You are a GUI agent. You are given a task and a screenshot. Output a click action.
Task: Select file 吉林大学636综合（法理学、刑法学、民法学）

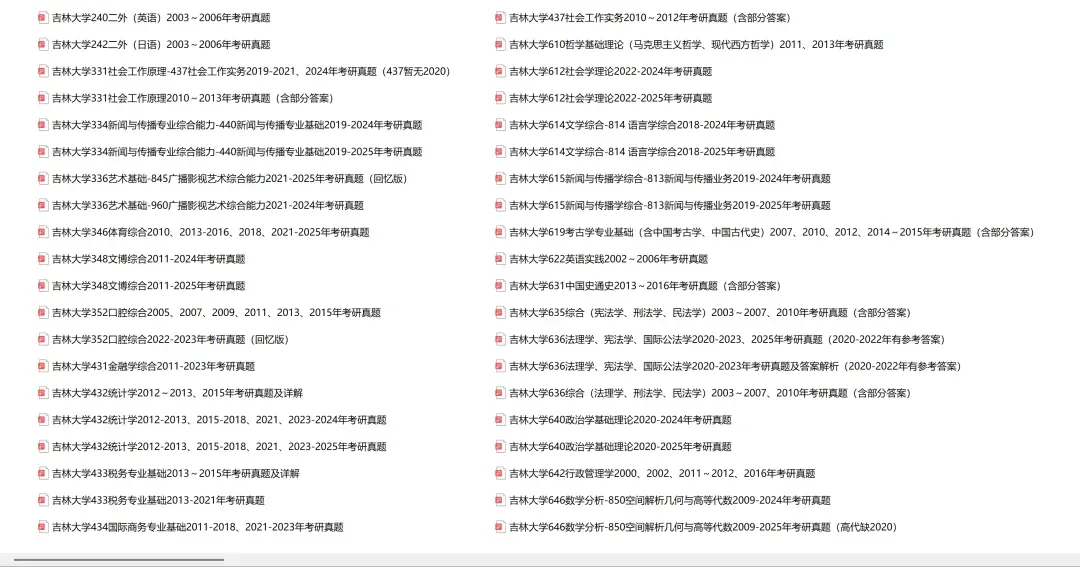coord(703,393)
